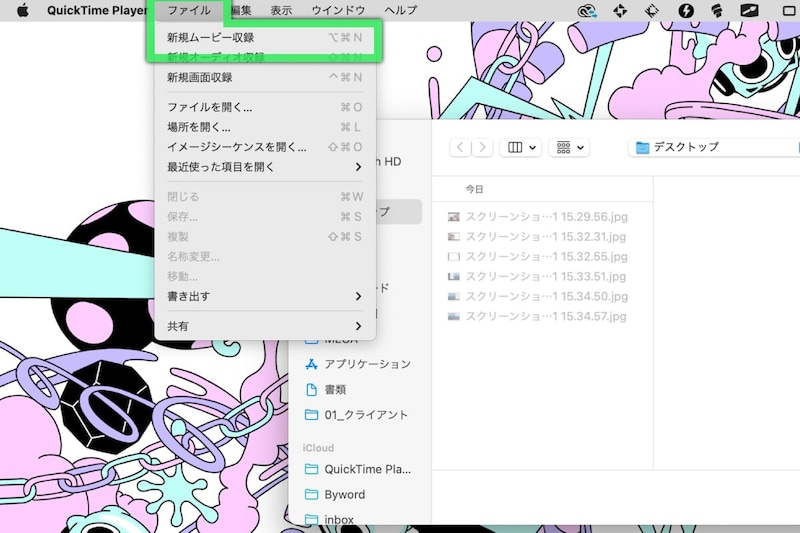800x533 pixels.
Task: Select 場所を開く… menu item
Action: pos(264,127)
